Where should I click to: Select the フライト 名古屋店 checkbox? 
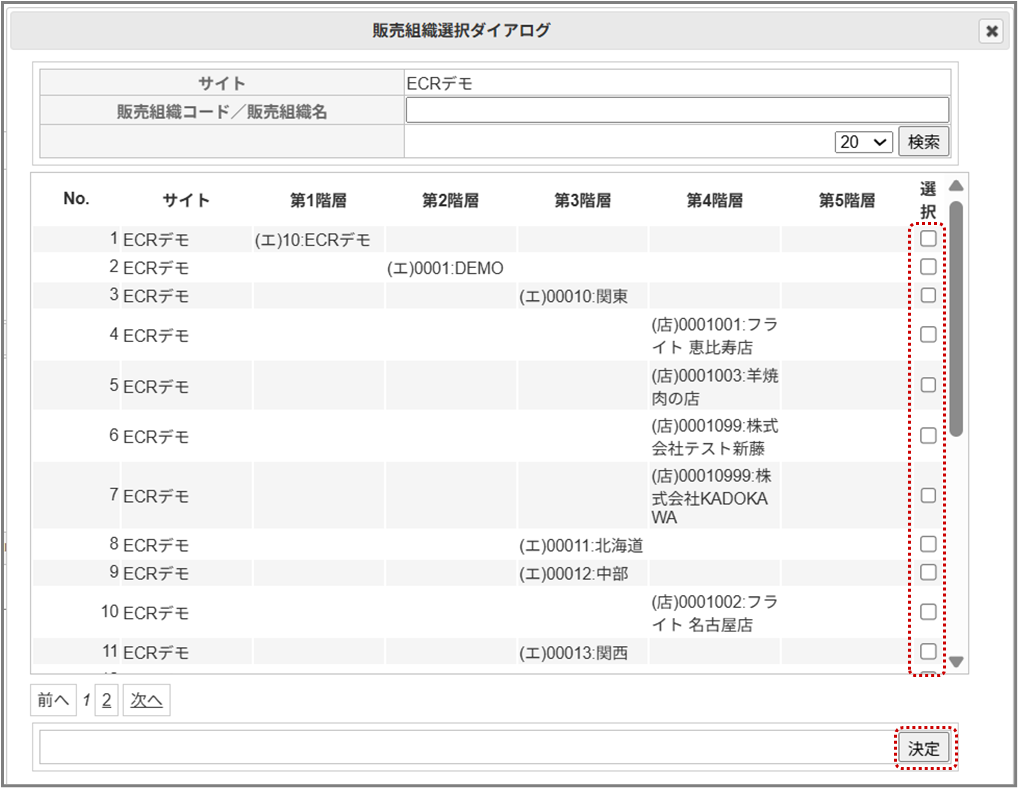[928, 612]
